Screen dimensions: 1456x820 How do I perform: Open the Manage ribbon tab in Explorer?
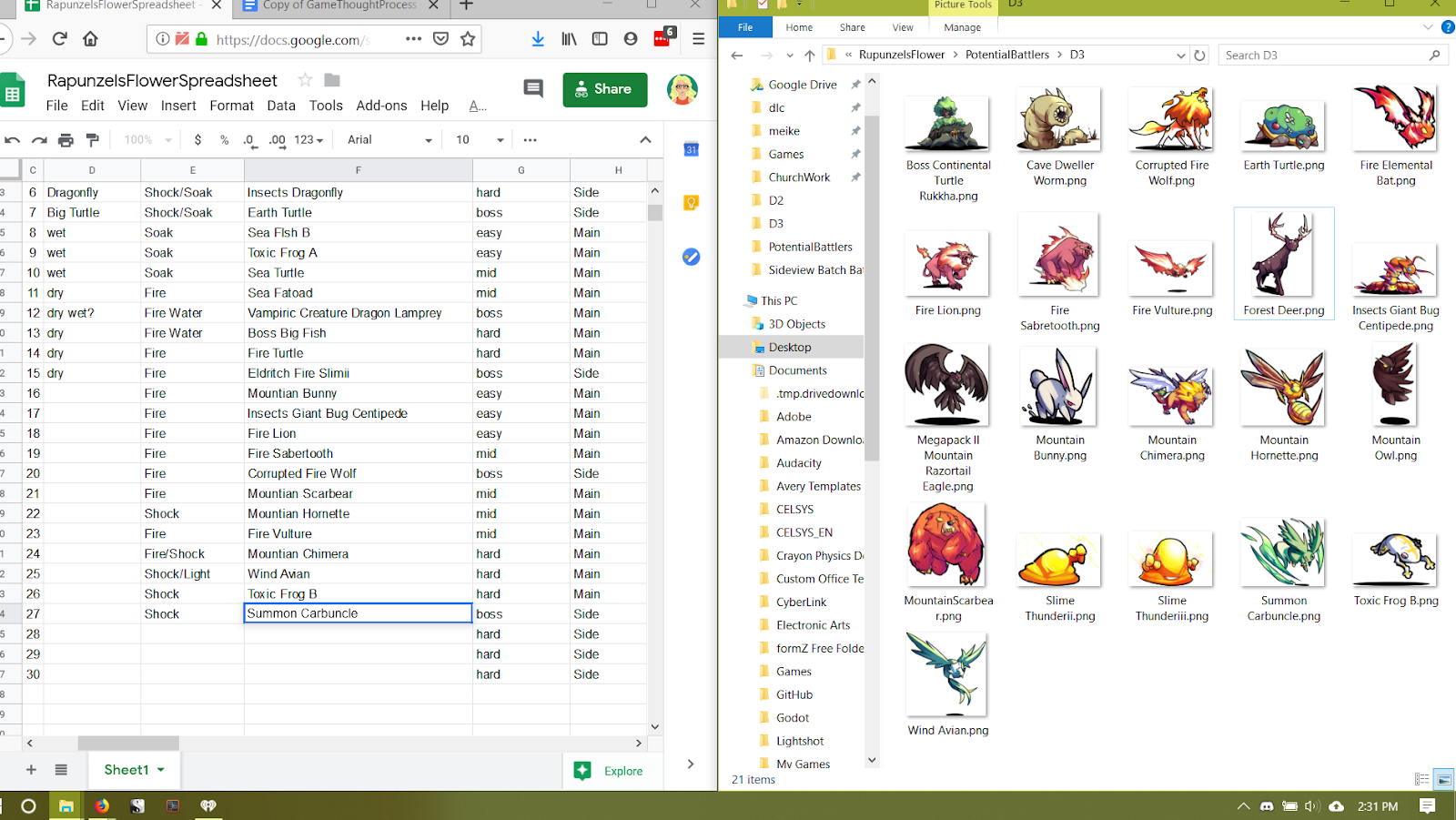[x=962, y=27]
